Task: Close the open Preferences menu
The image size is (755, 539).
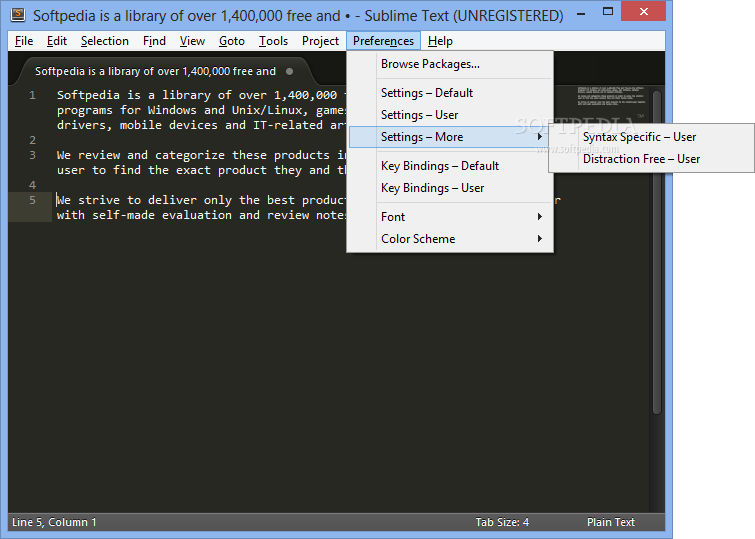Action: pyautogui.click(x=383, y=41)
